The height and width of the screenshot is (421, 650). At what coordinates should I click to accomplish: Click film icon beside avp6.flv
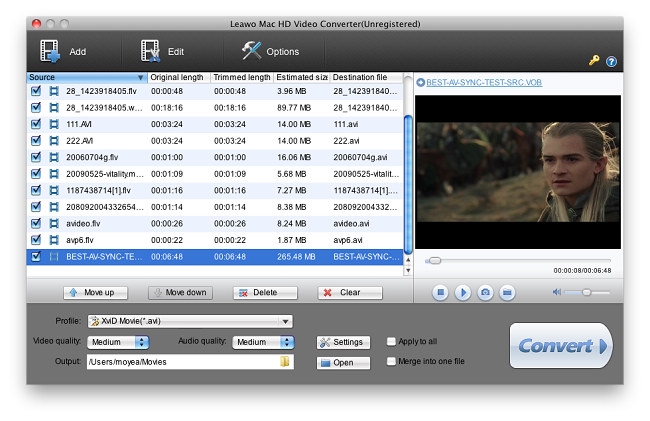click(54, 240)
